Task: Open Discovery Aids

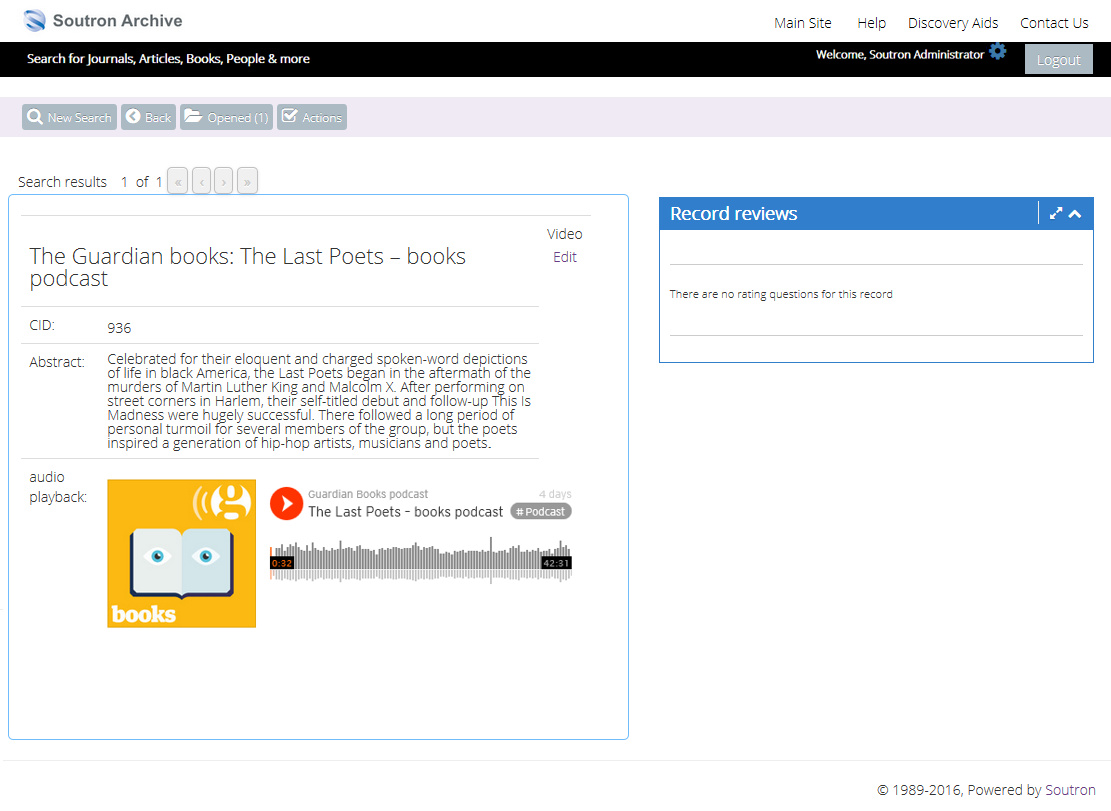Action: pyautogui.click(x=953, y=23)
